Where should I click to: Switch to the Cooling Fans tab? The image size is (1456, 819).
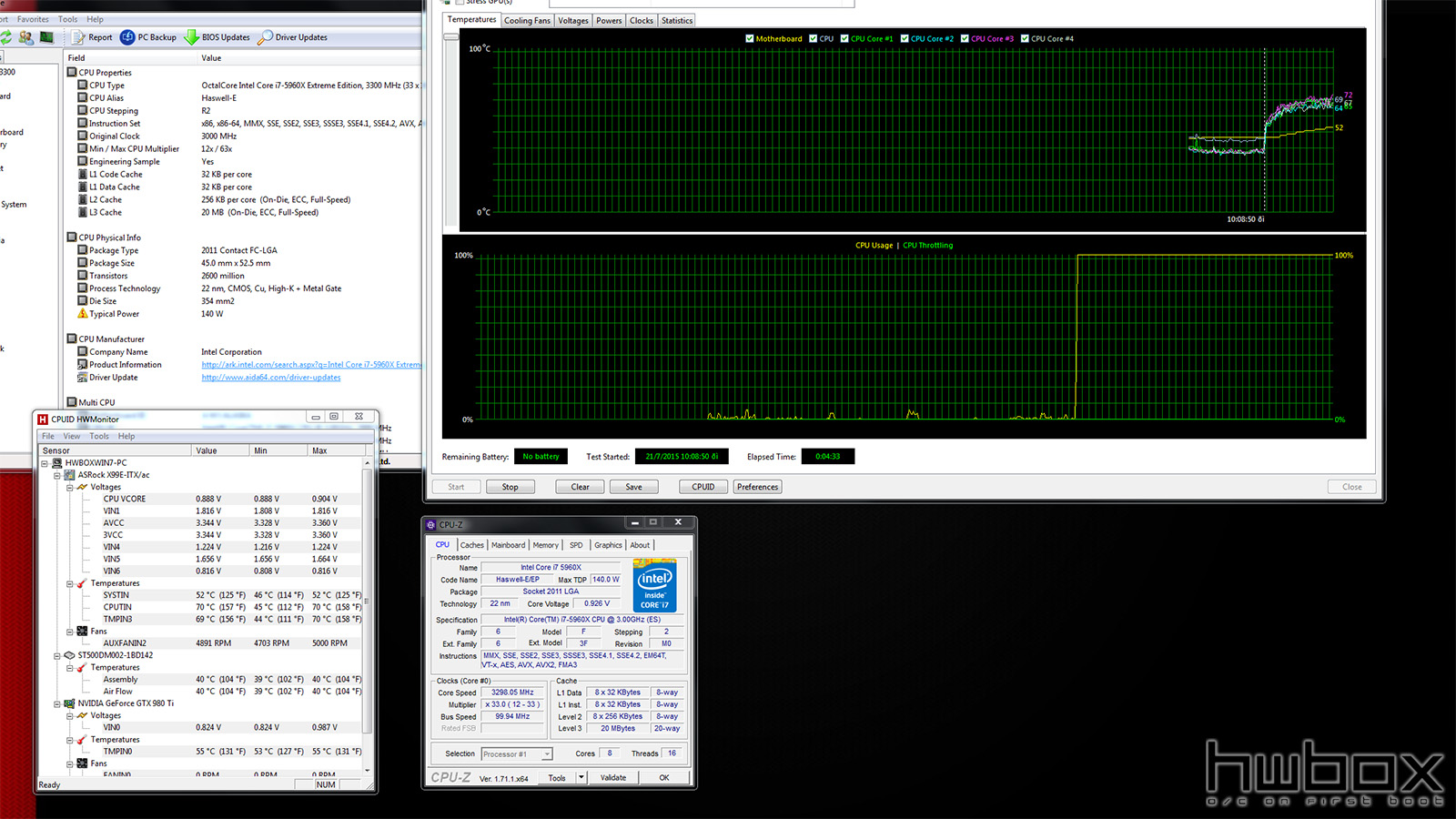527,20
